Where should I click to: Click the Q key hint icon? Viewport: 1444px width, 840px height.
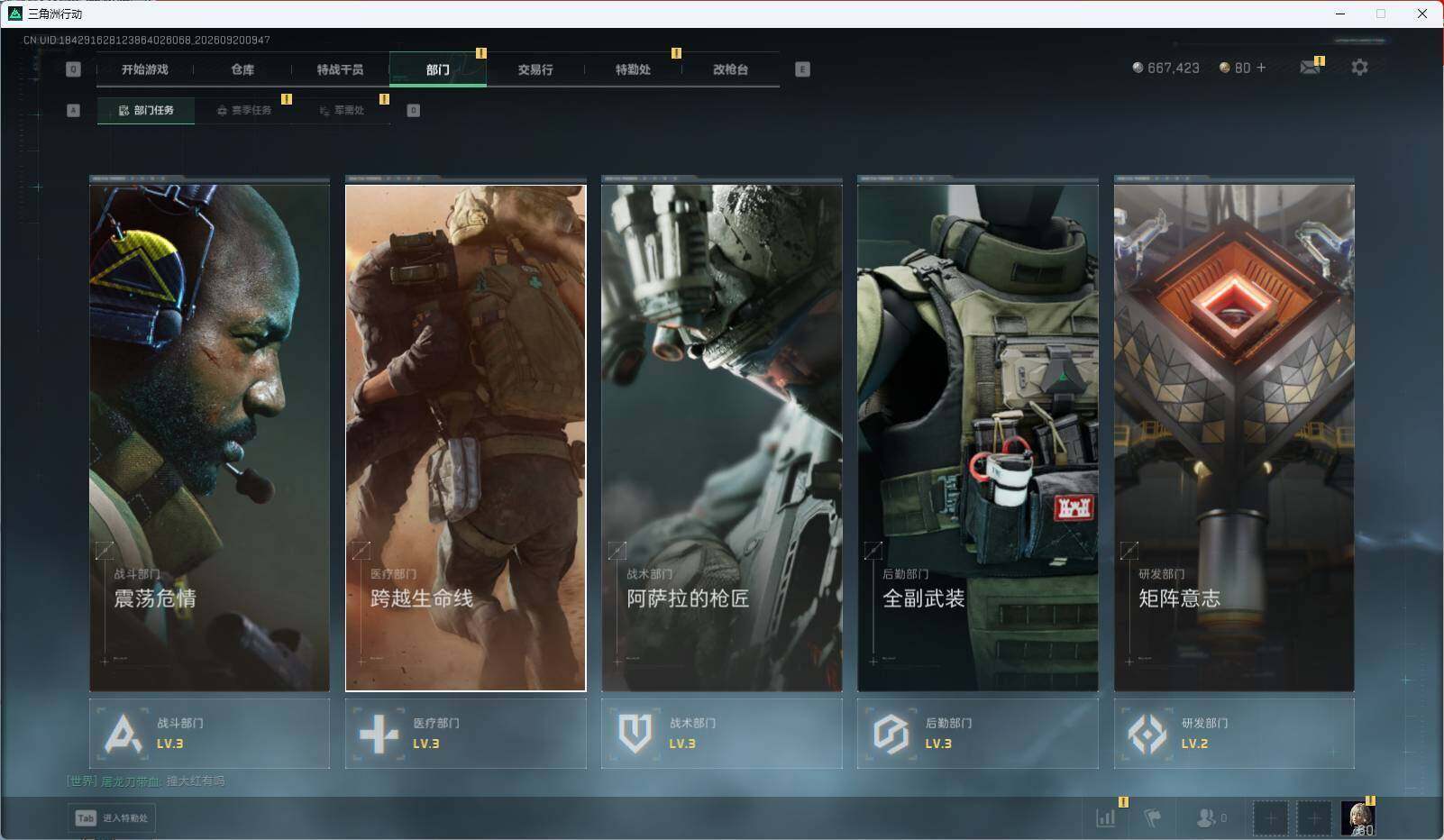tap(74, 69)
